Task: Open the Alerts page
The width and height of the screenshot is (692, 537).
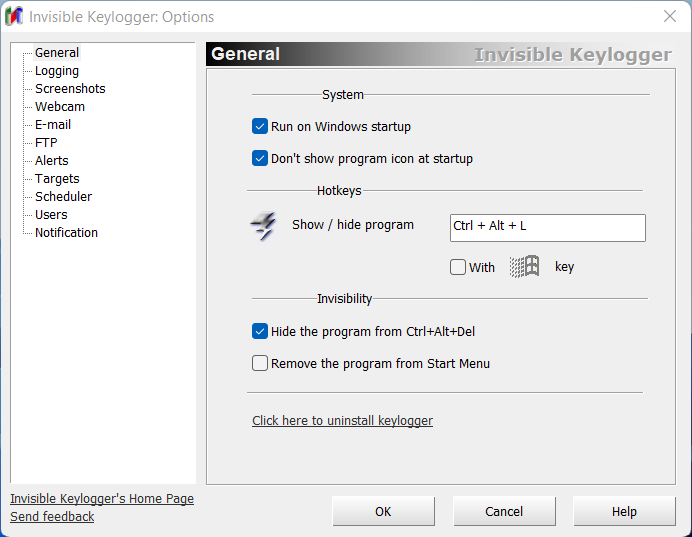Action: point(52,161)
